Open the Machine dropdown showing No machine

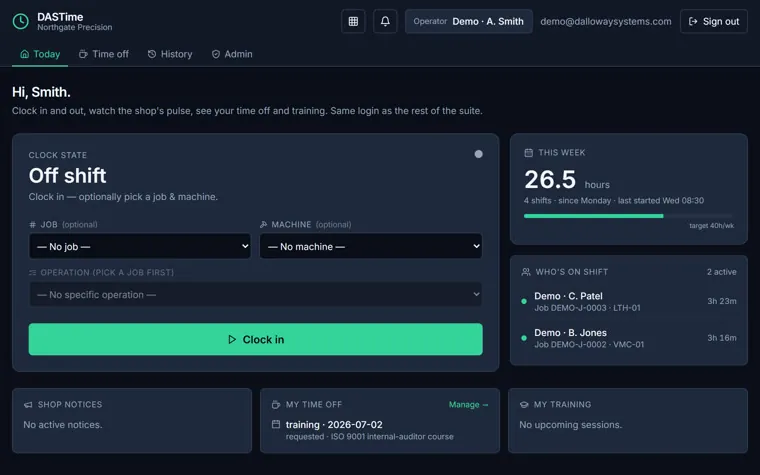point(371,246)
